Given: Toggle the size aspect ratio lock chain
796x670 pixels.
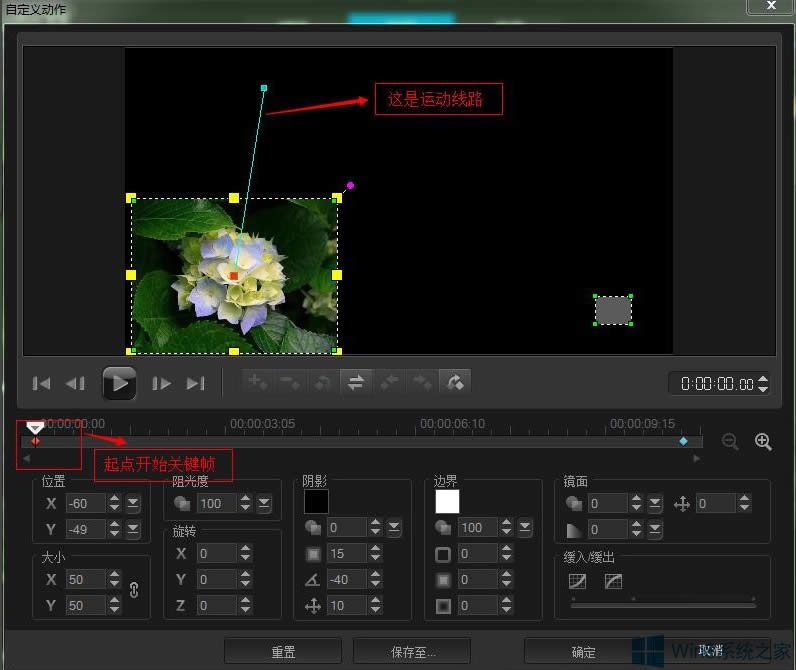Looking at the screenshot, I should [x=134, y=591].
